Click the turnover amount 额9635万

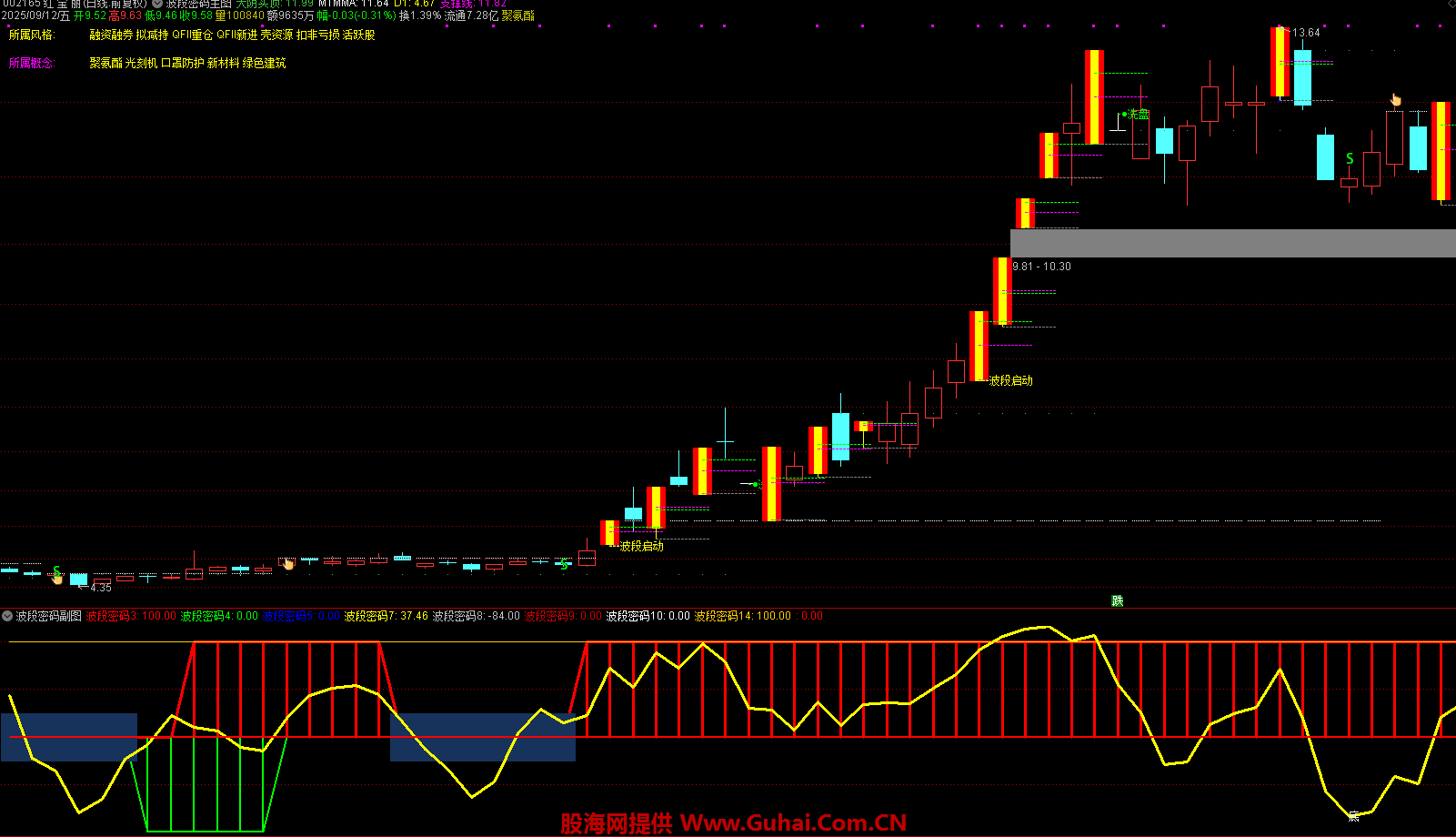pos(290,15)
